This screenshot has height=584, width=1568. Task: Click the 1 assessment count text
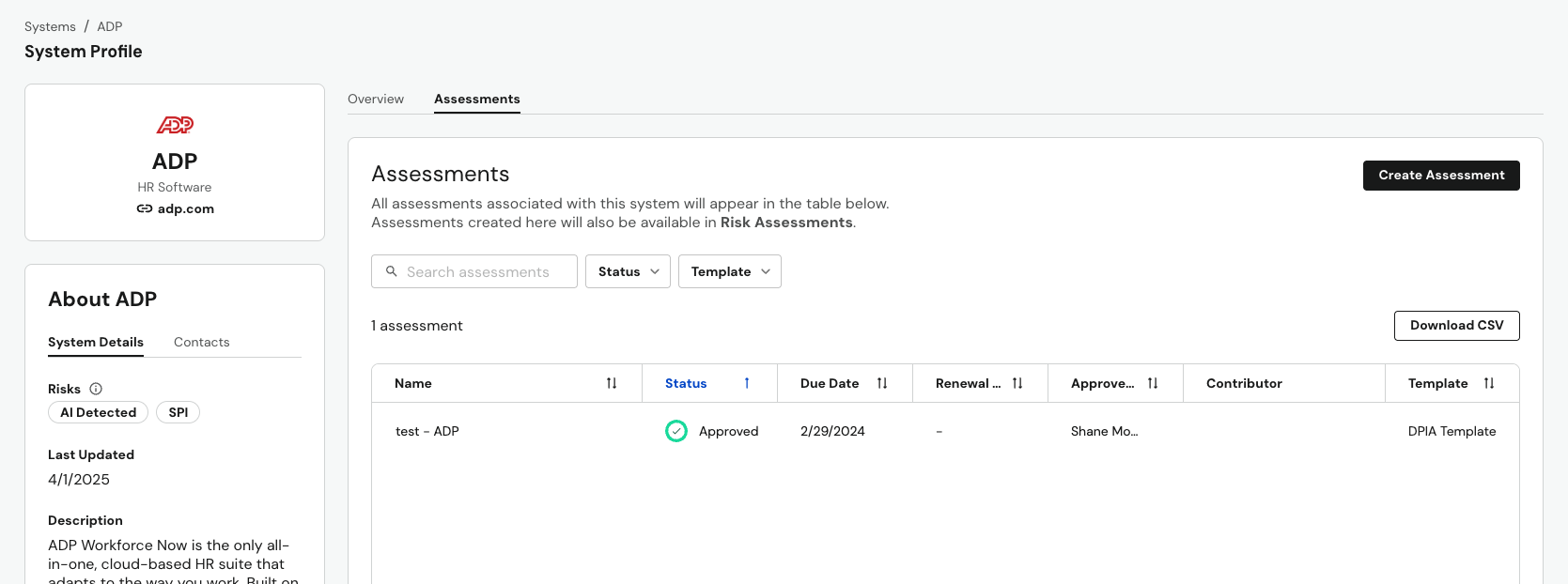tap(417, 326)
